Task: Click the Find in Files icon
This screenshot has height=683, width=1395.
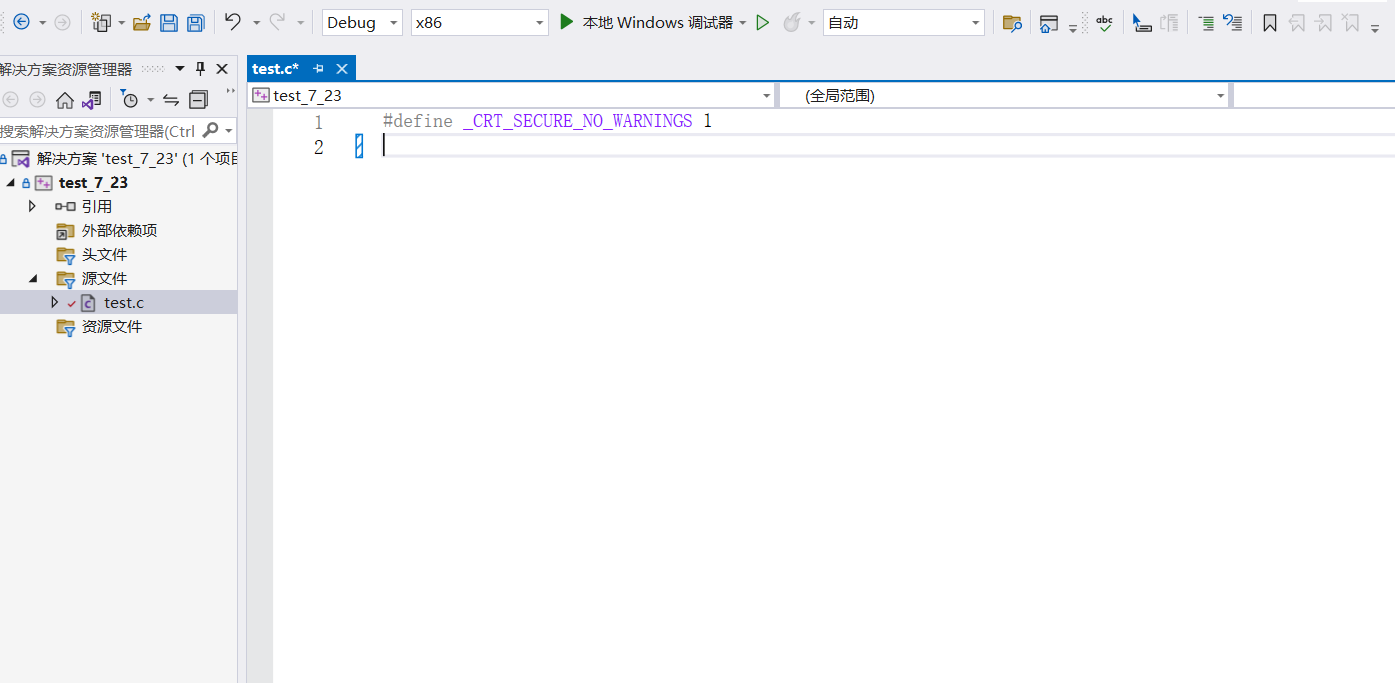Action: tap(1011, 22)
